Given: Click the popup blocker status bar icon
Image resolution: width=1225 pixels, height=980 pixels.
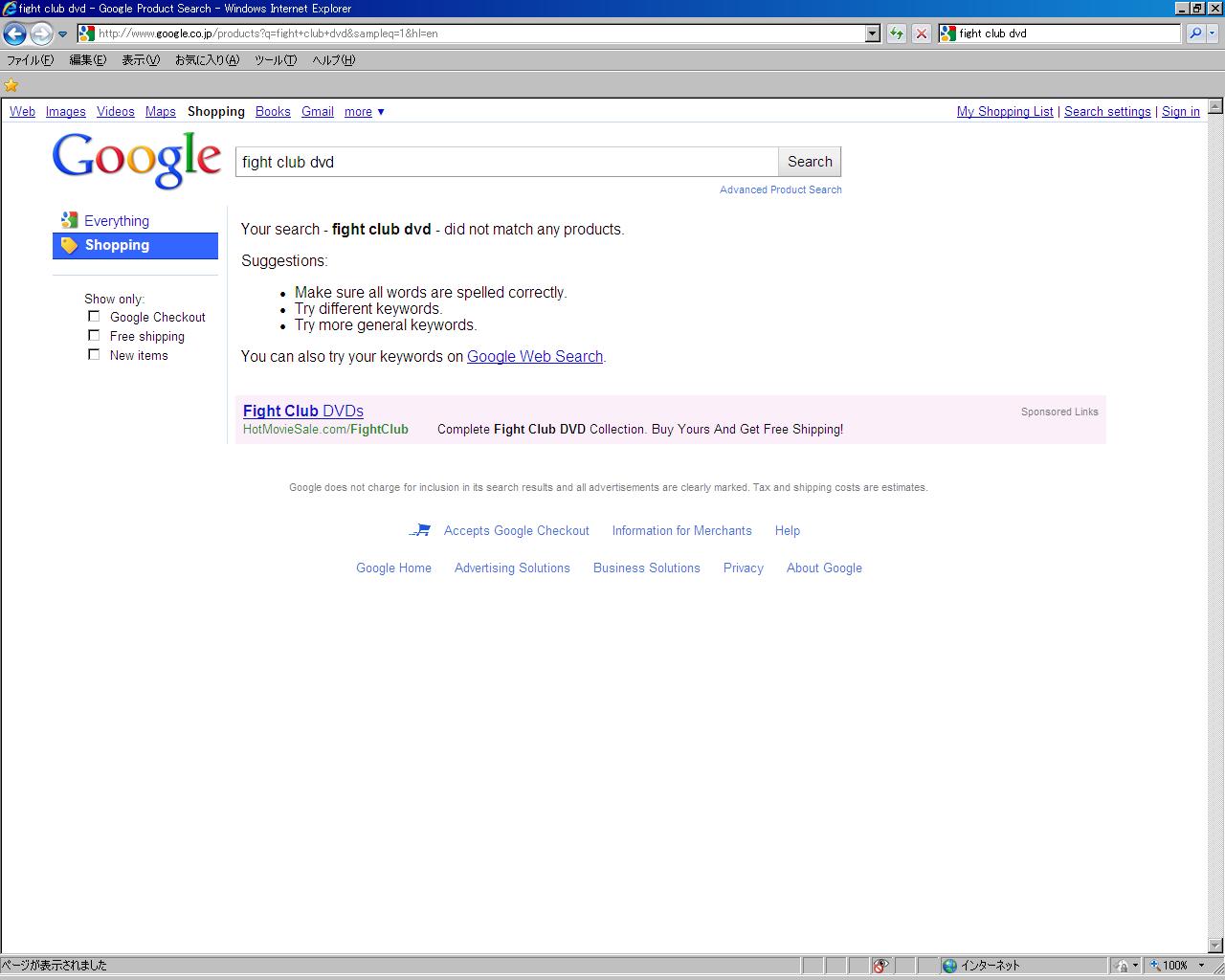Looking at the screenshot, I should 880,966.
